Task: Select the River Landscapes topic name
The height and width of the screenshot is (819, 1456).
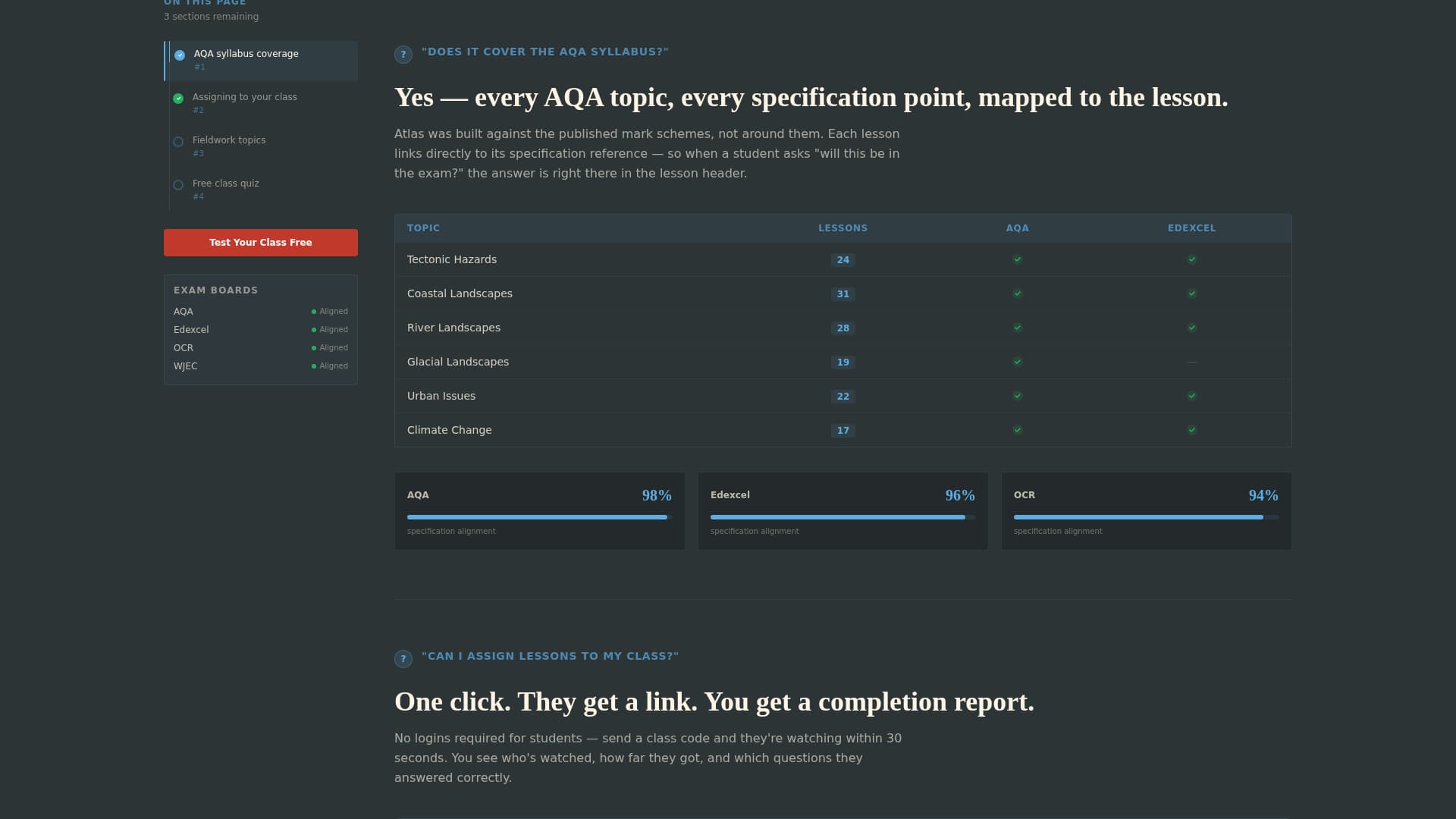Action: click(x=453, y=328)
